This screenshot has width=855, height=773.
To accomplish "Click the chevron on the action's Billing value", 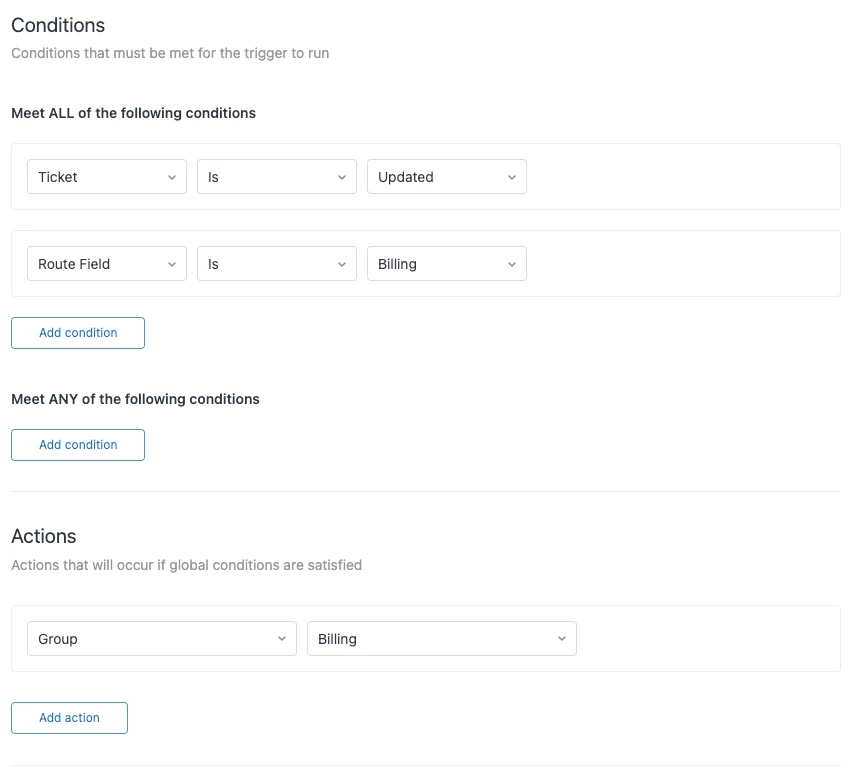I will (562, 639).
